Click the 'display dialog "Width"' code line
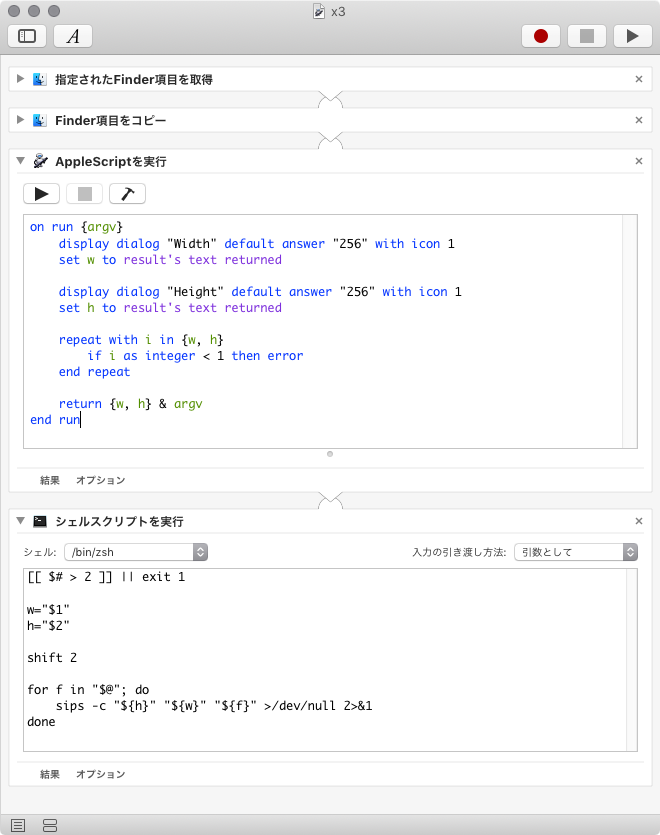 tap(256, 244)
